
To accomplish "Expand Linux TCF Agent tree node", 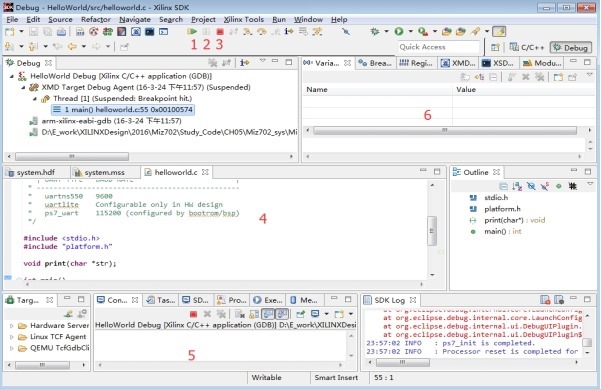I will [11, 337].
